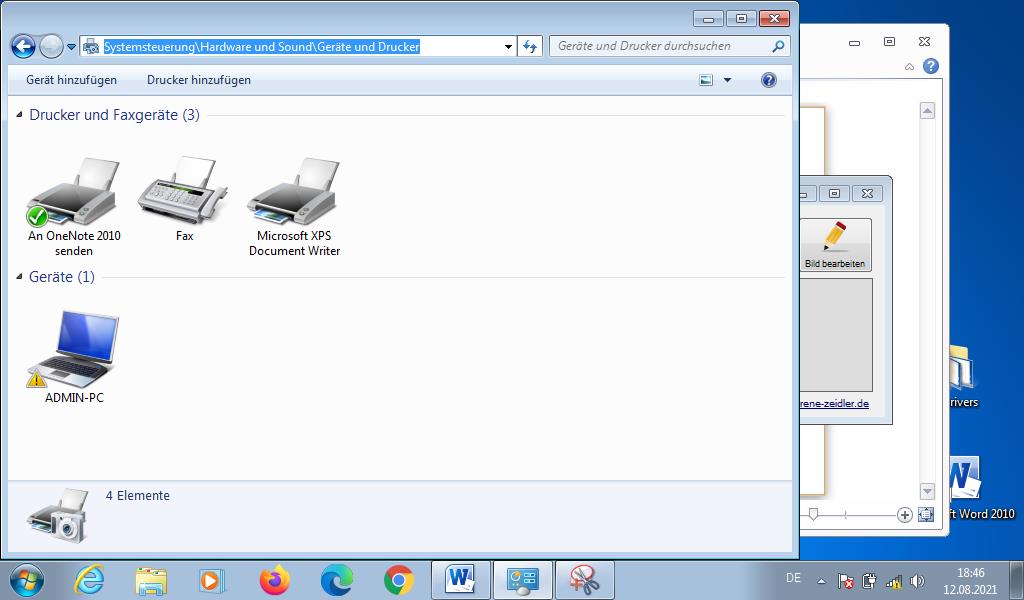Show hidden tray icons arrow
1024x600 pixels.
[x=822, y=580]
